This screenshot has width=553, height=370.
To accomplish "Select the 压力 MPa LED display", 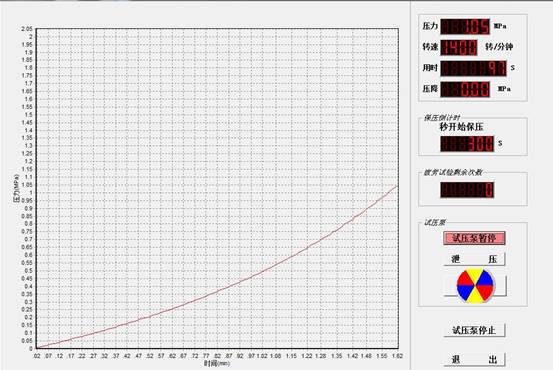I will coord(465,26).
